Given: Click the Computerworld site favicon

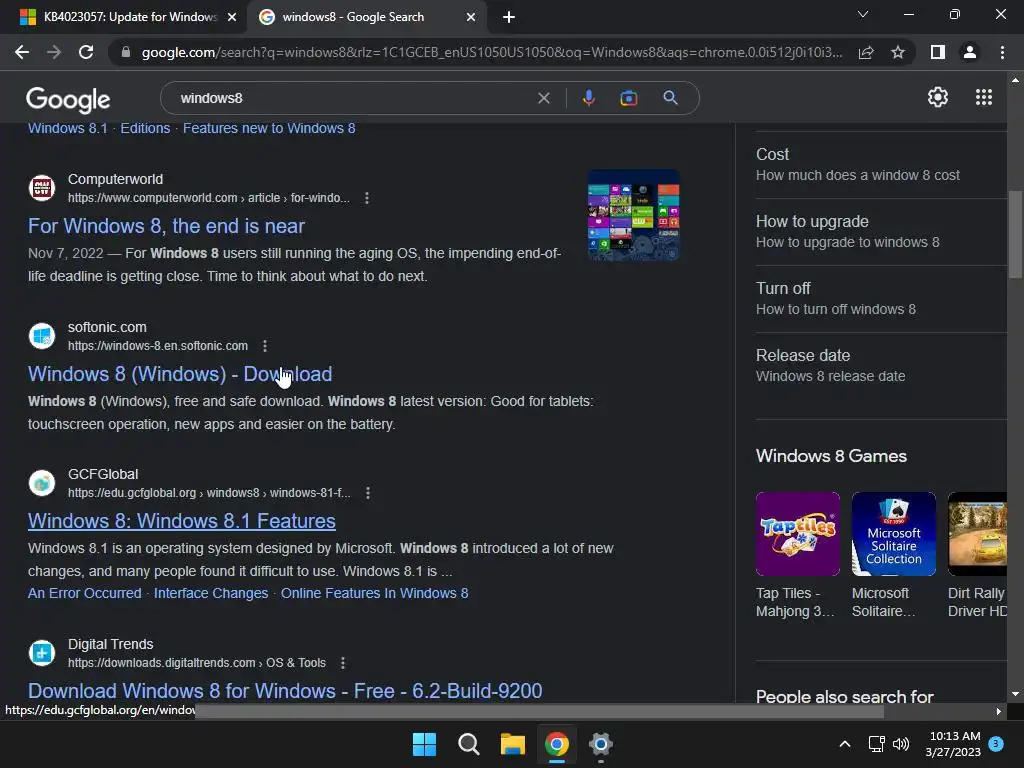Looking at the screenshot, I should [42, 188].
